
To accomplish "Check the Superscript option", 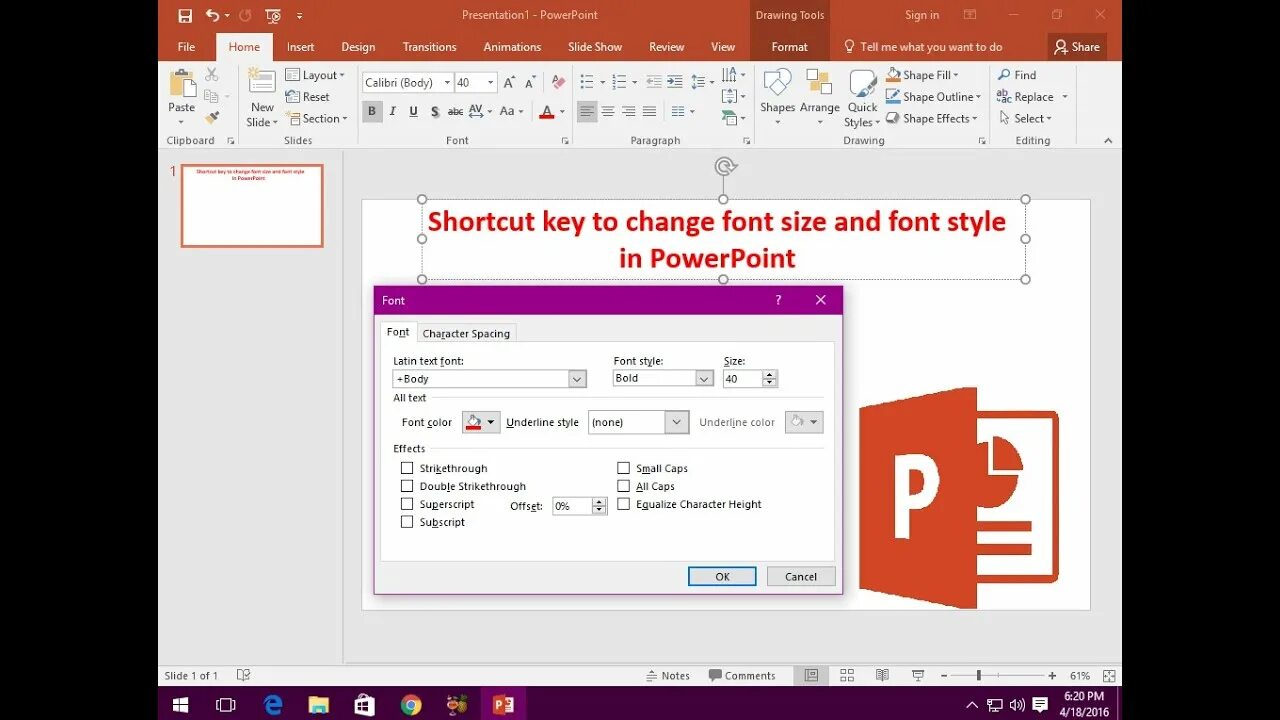I will (x=407, y=504).
